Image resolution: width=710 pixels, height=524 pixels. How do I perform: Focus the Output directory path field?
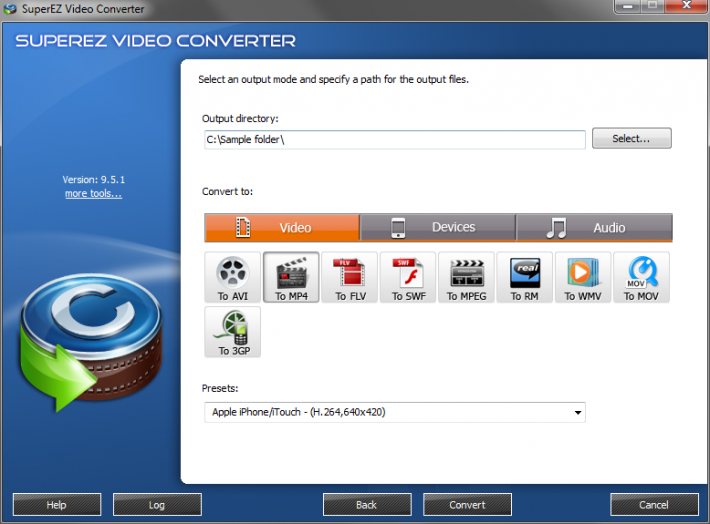(x=395, y=139)
